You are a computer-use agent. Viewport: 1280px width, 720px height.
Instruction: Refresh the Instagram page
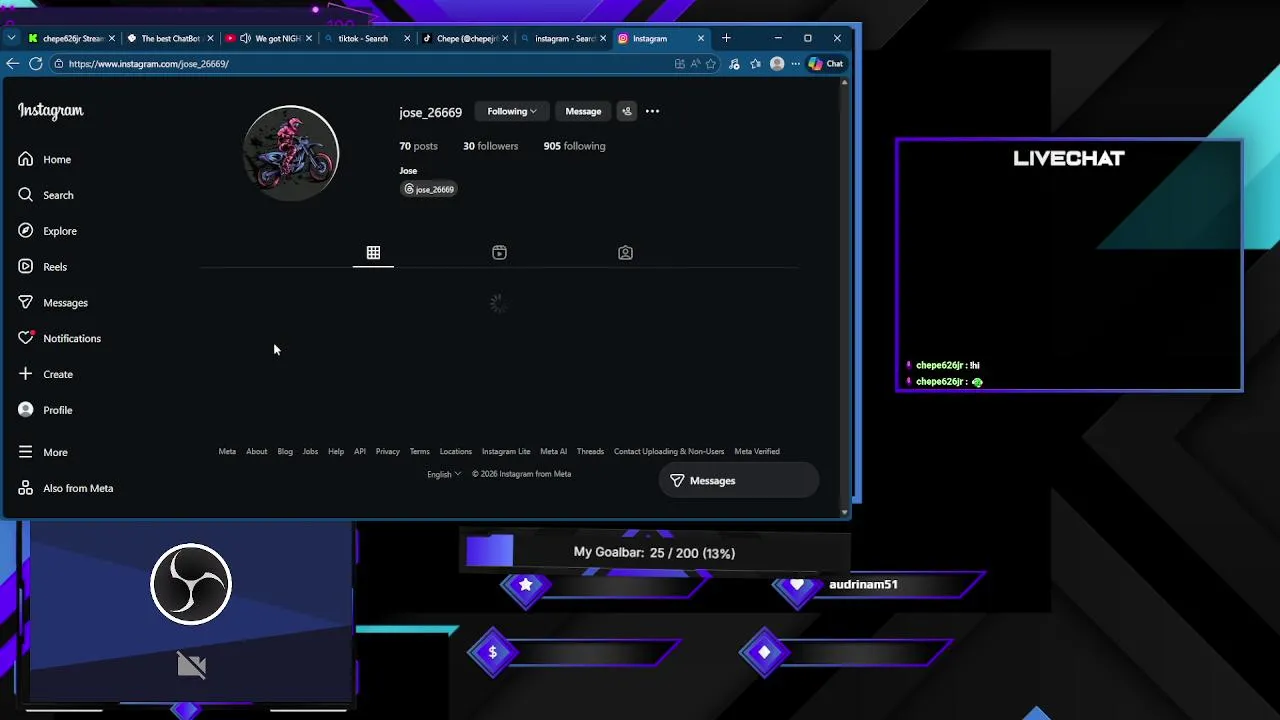[36, 63]
